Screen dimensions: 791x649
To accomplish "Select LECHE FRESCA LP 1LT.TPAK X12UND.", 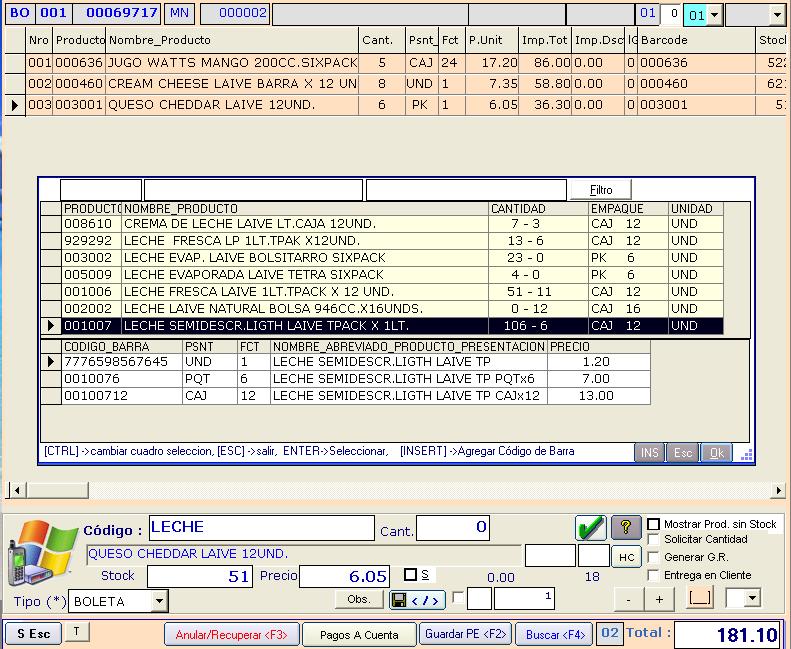I will (x=382, y=241).
